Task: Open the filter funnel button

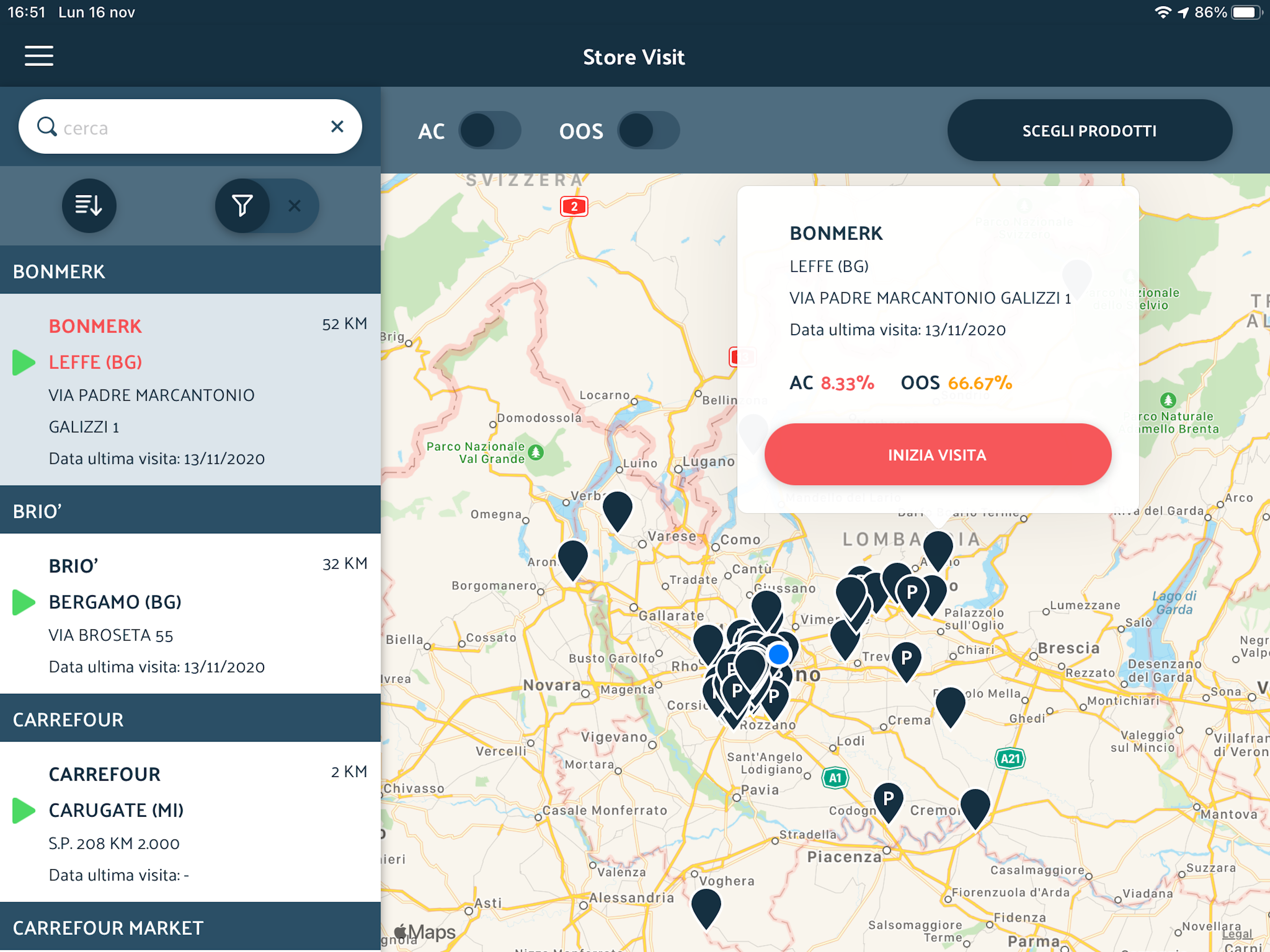Action: (x=242, y=205)
